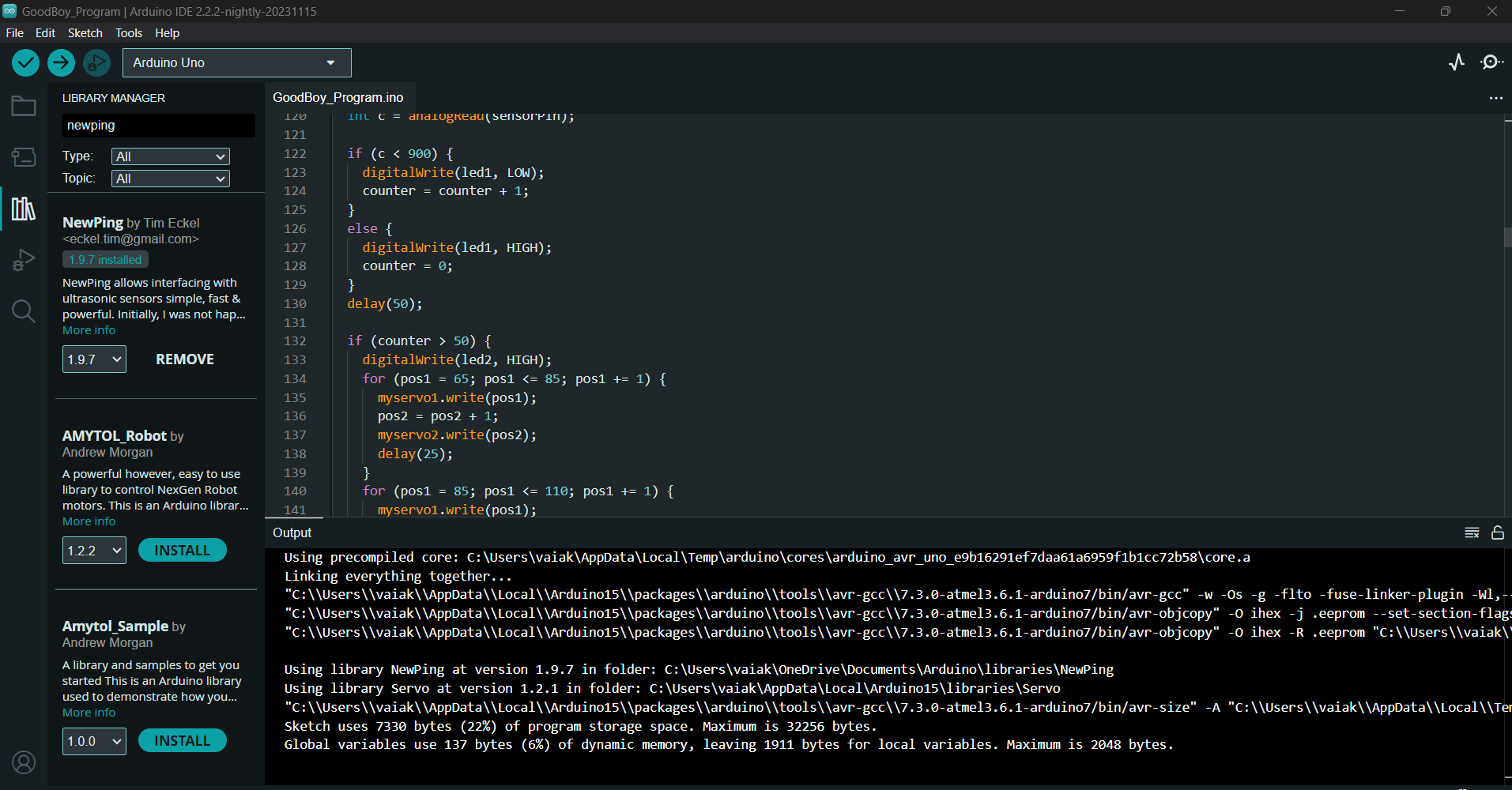
Task: Open More info for Amytol_Sample
Action: pyautogui.click(x=89, y=713)
